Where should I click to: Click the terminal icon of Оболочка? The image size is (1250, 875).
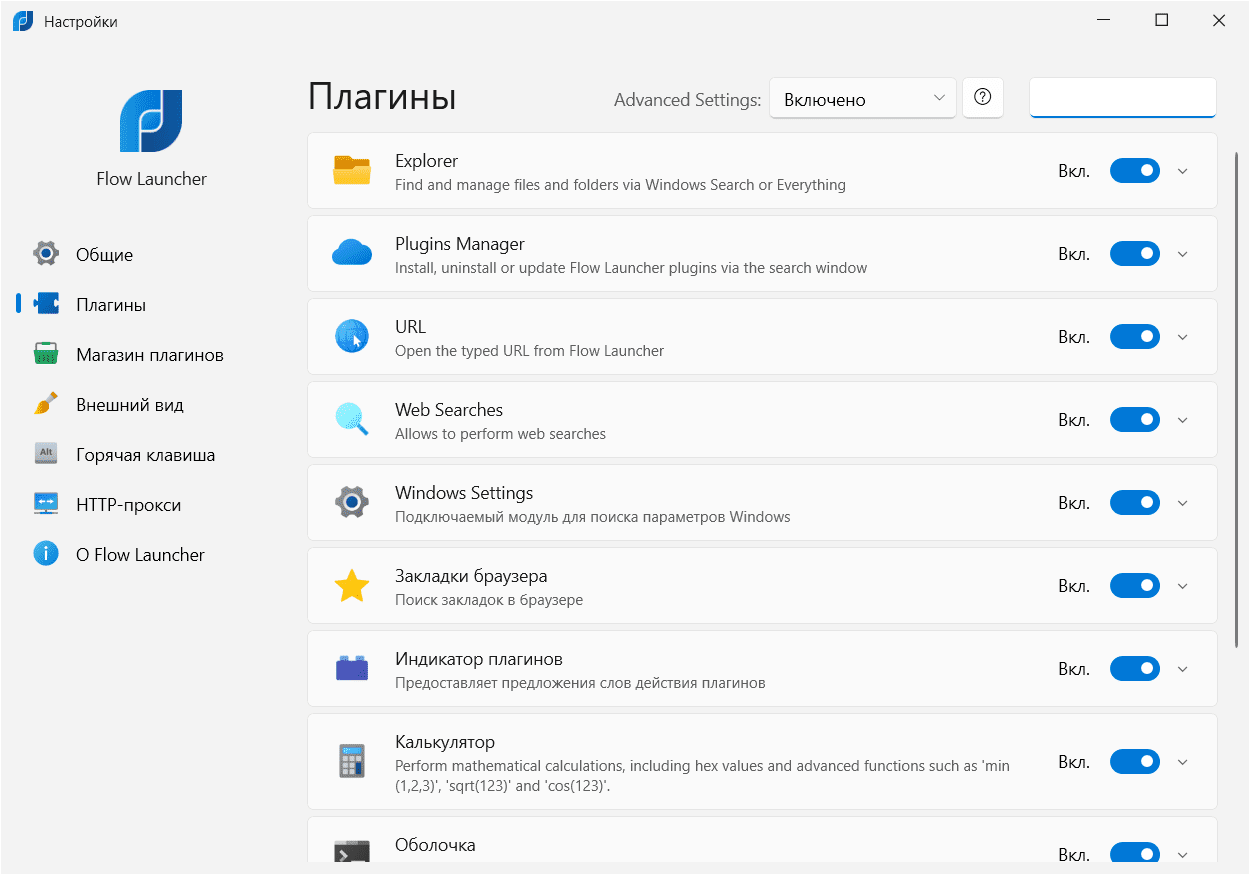point(352,851)
